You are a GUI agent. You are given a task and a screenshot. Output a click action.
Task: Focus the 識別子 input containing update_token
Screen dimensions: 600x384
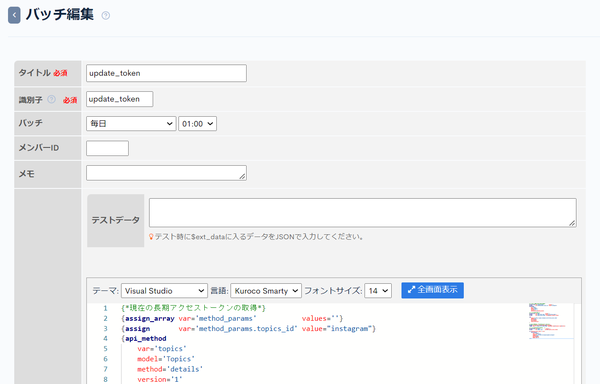119,99
